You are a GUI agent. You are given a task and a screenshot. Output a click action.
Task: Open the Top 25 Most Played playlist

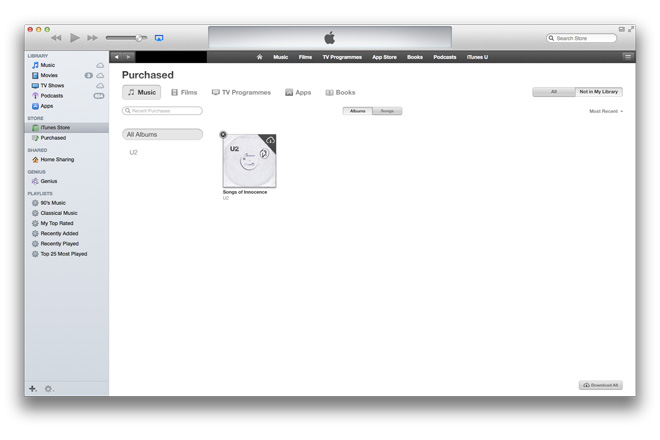click(64, 254)
